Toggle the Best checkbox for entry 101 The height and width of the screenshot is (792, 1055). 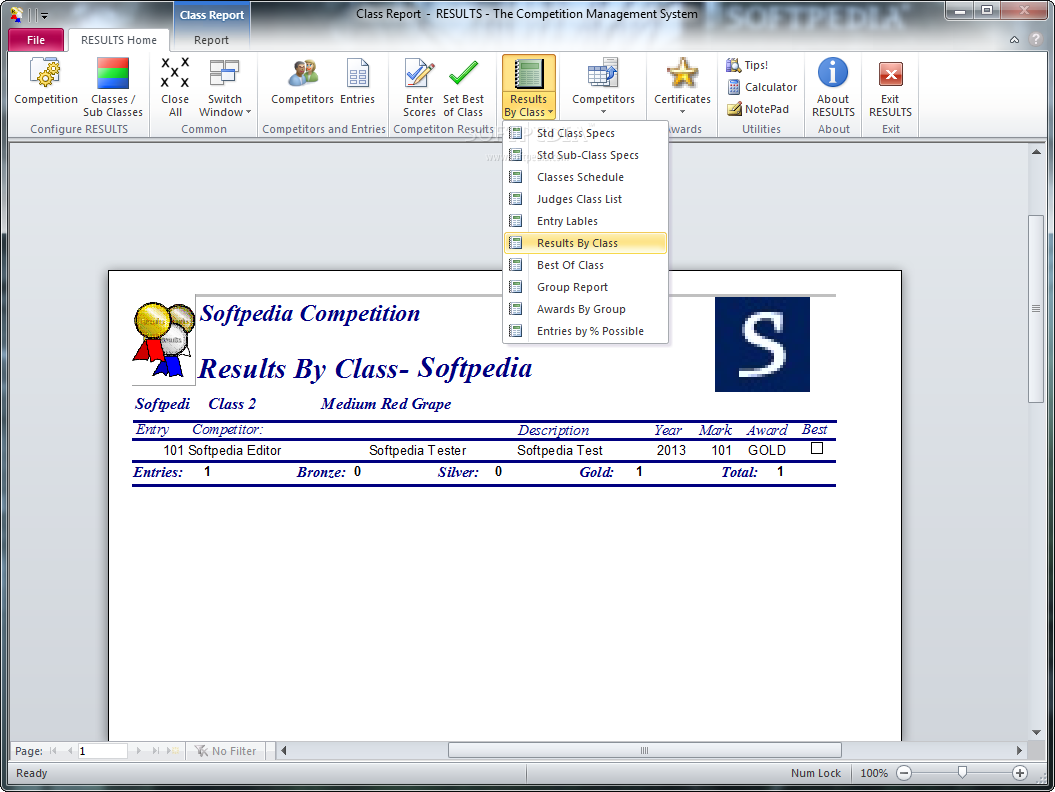click(x=817, y=448)
